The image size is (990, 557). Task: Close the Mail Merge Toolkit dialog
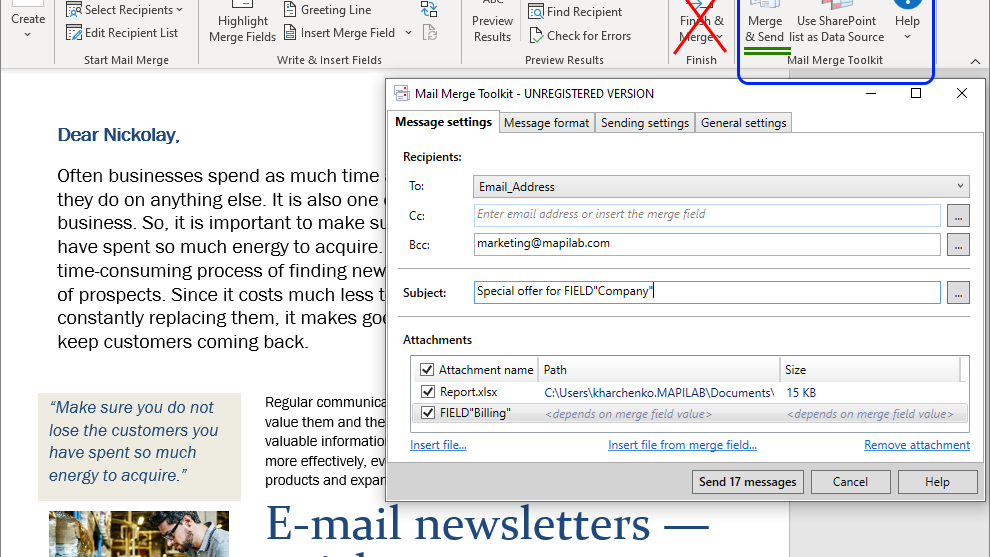(962, 93)
